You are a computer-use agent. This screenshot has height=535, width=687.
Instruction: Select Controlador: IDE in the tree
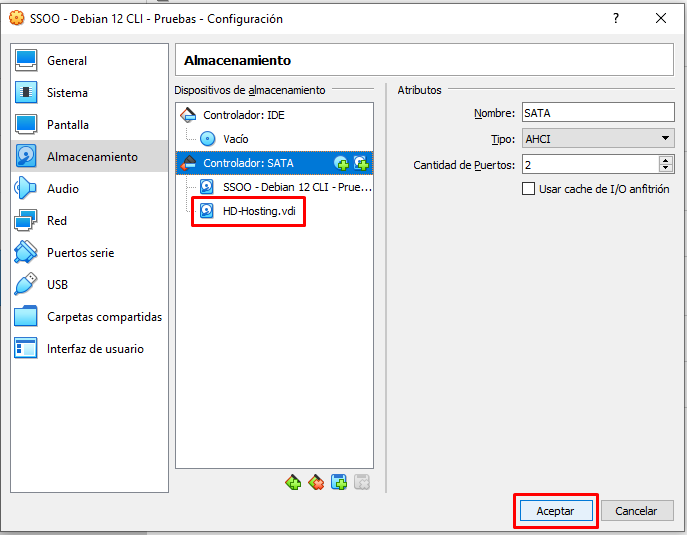click(x=243, y=115)
